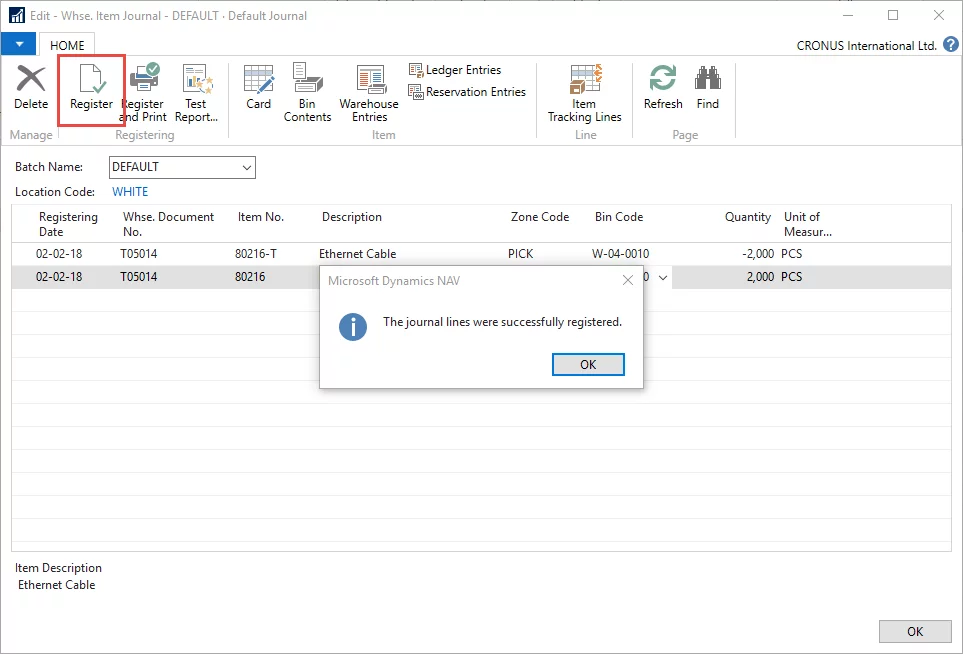Close the Microsoft Dynamics NAV dialog
Image resolution: width=963 pixels, height=654 pixels.
pos(627,281)
